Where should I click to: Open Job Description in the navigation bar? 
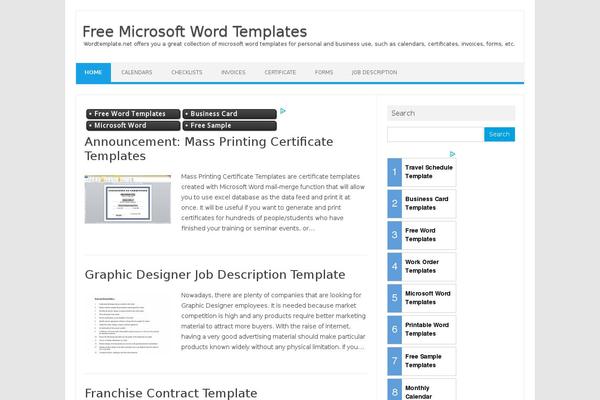click(374, 72)
